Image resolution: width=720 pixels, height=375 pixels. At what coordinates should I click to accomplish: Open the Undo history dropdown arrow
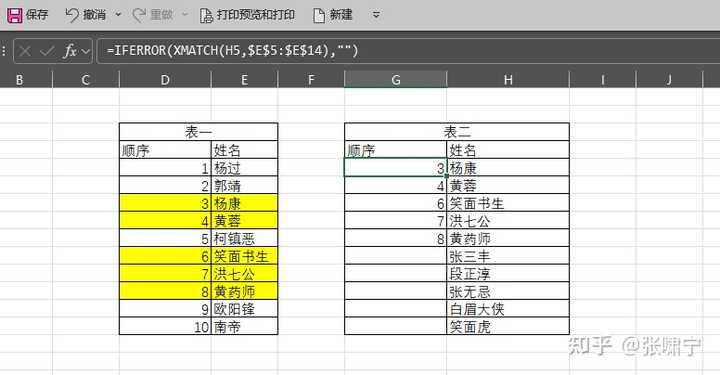point(118,15)
